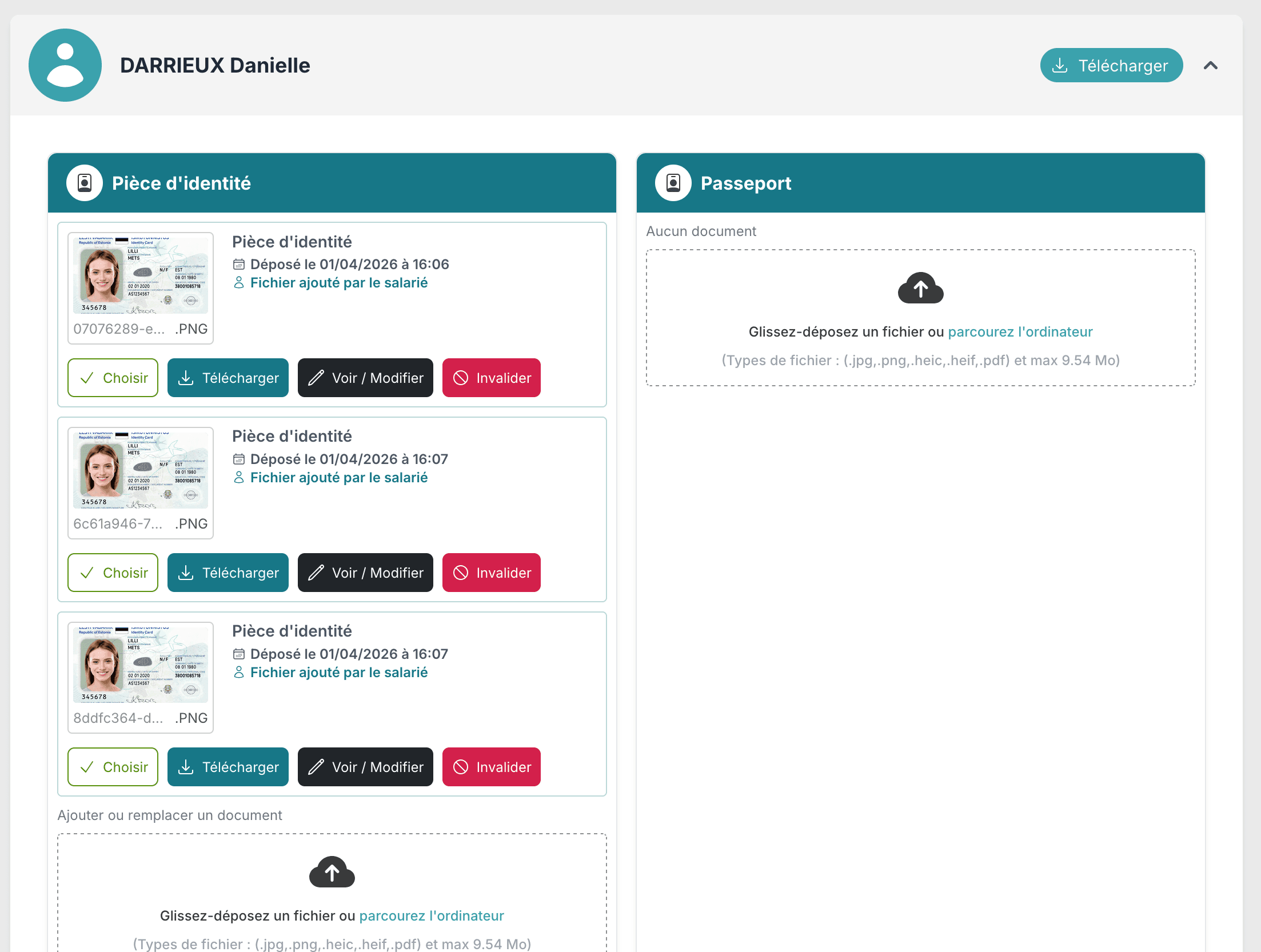Invalidate the document deposited at 16:06

point(492,378)
